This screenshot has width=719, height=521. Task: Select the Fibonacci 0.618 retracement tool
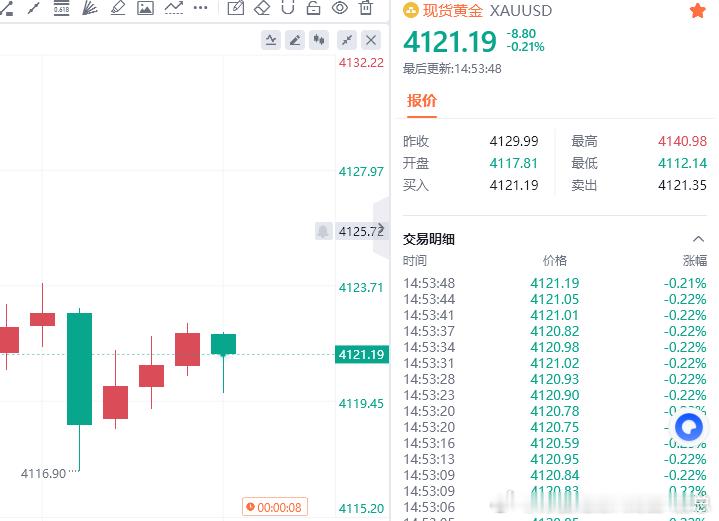[61, 8]
